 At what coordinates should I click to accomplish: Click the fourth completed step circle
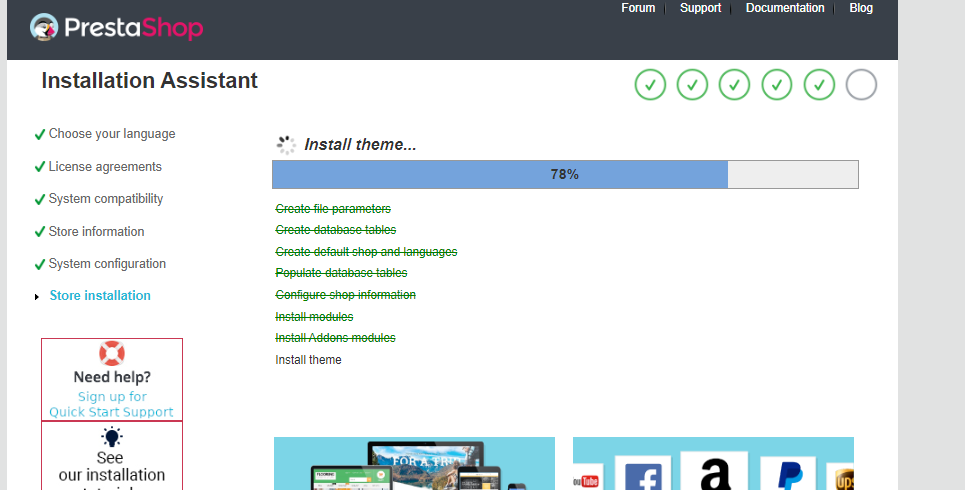[x=777, y=84]
